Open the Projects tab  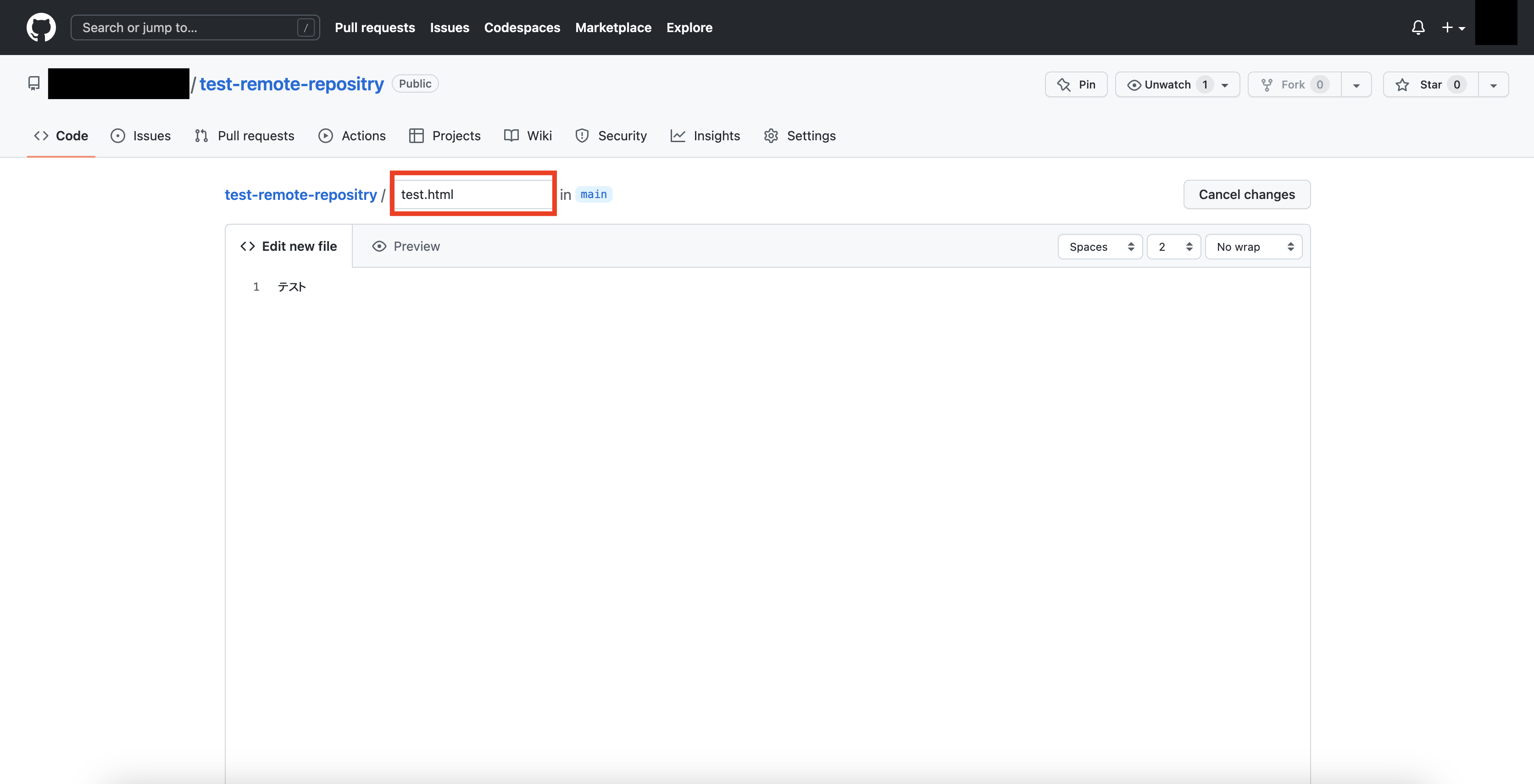coord(444,136)
